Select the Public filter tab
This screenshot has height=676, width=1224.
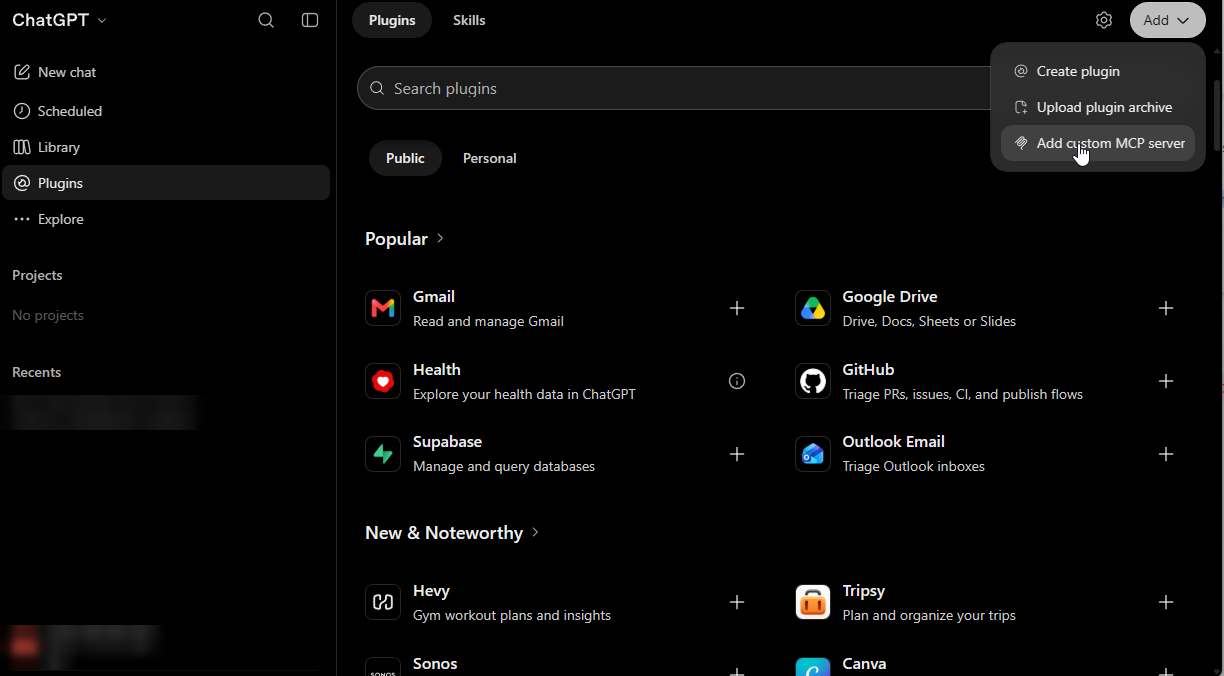tap(405, 158)
